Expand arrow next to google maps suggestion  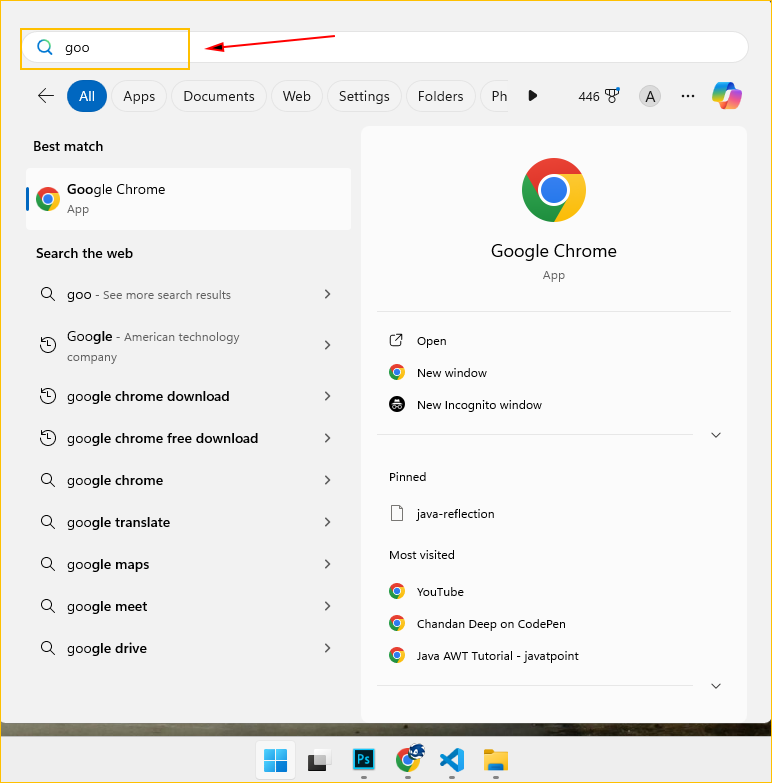point(327,564)
